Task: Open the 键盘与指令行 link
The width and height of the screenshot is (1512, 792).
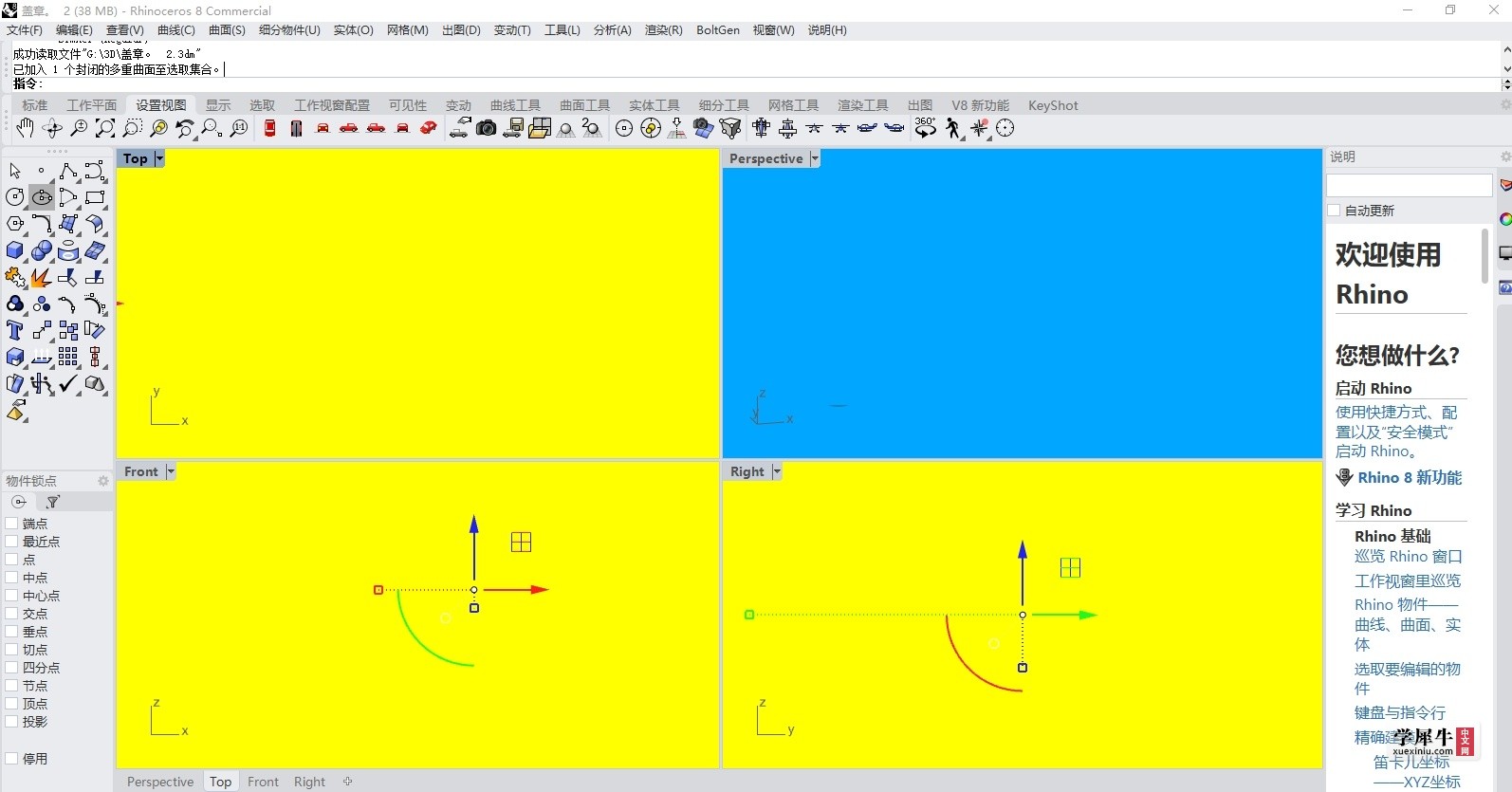Action: pos(1400,712)
